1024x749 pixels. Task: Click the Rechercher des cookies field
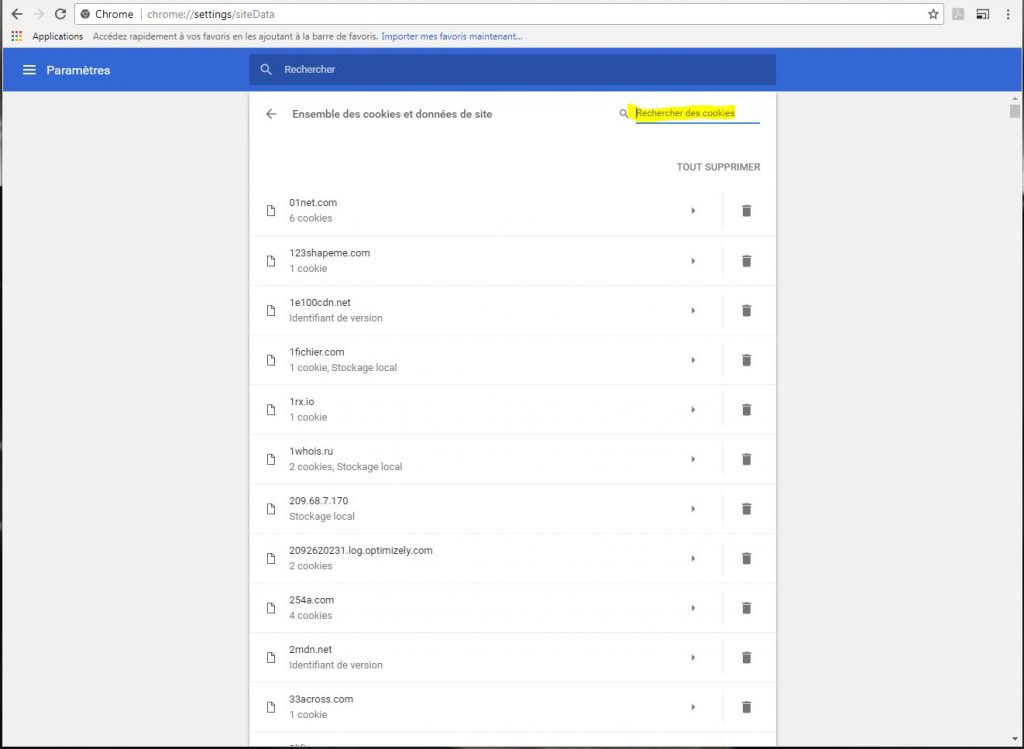[x=697, y=114]
